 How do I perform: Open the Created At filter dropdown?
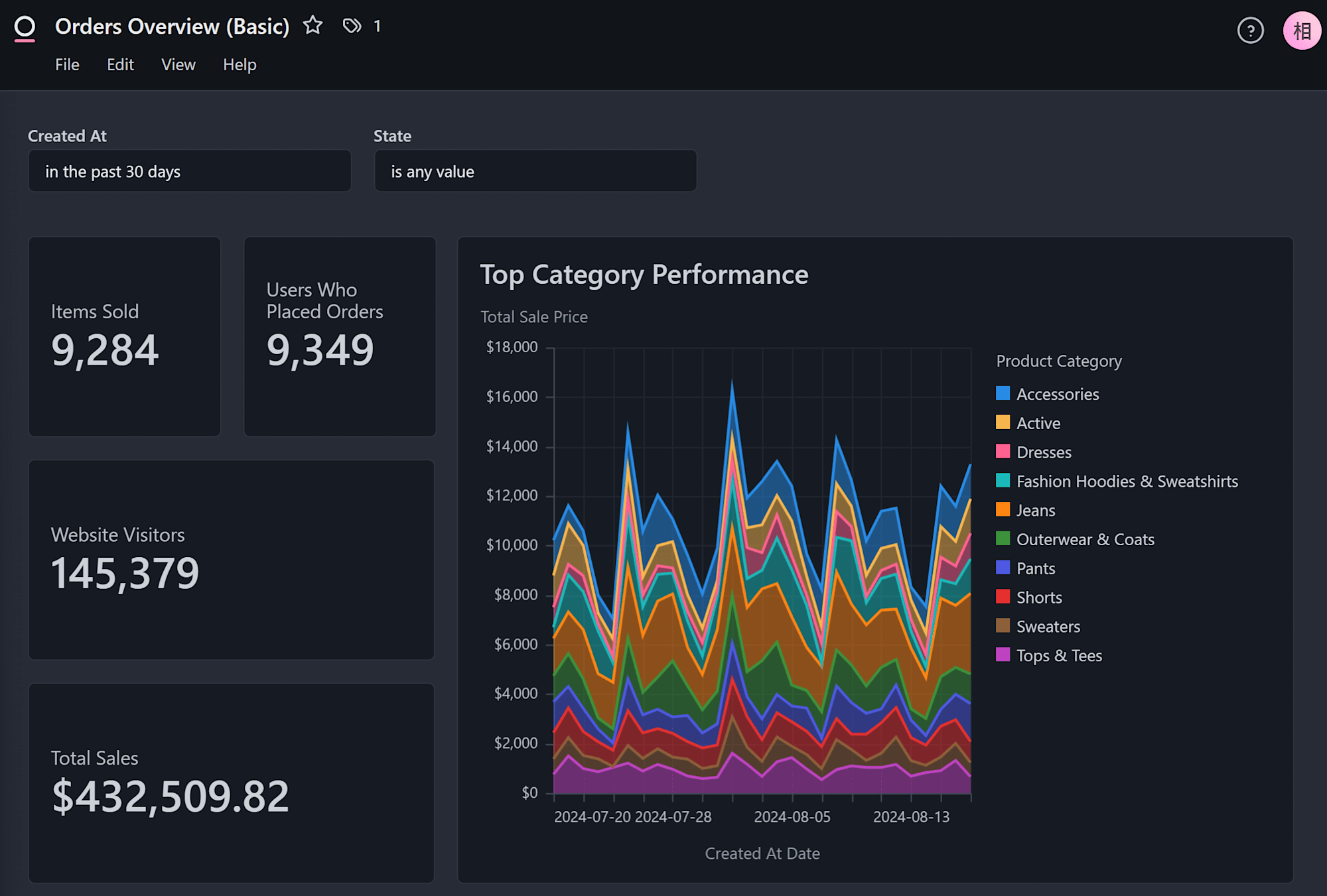[x=190, y=171]
